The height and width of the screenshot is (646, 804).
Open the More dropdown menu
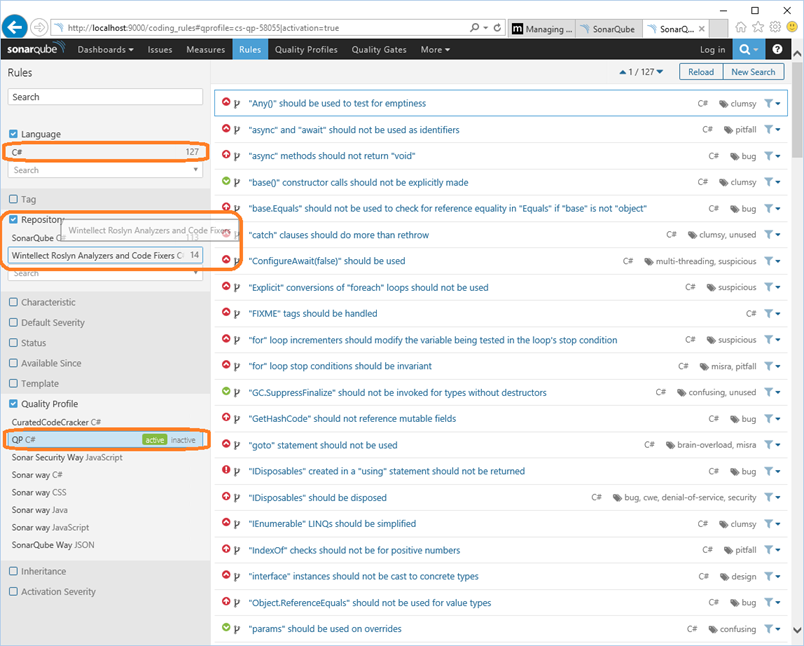[x=435, y=50]
